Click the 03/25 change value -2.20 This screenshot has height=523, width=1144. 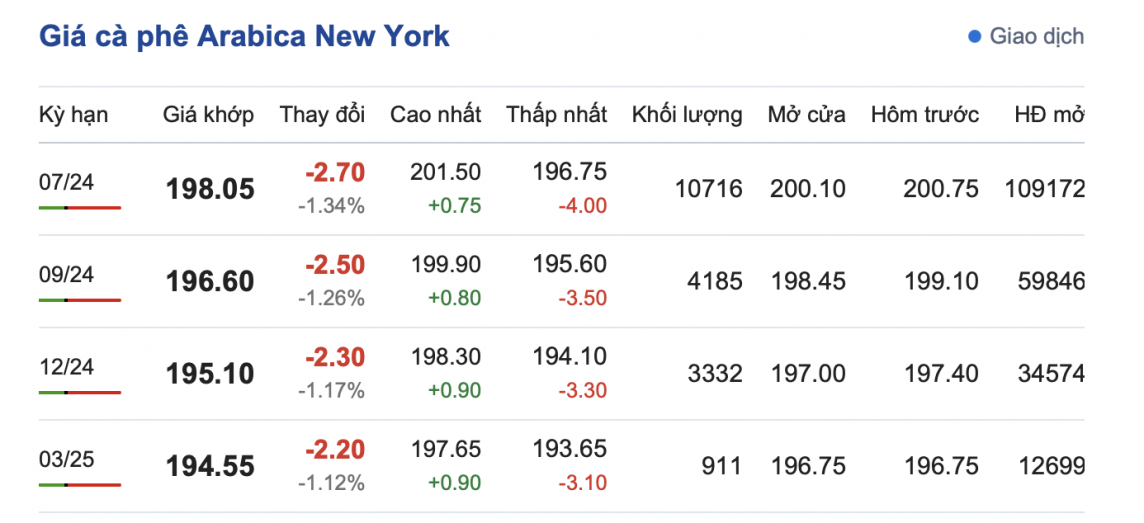335,449
